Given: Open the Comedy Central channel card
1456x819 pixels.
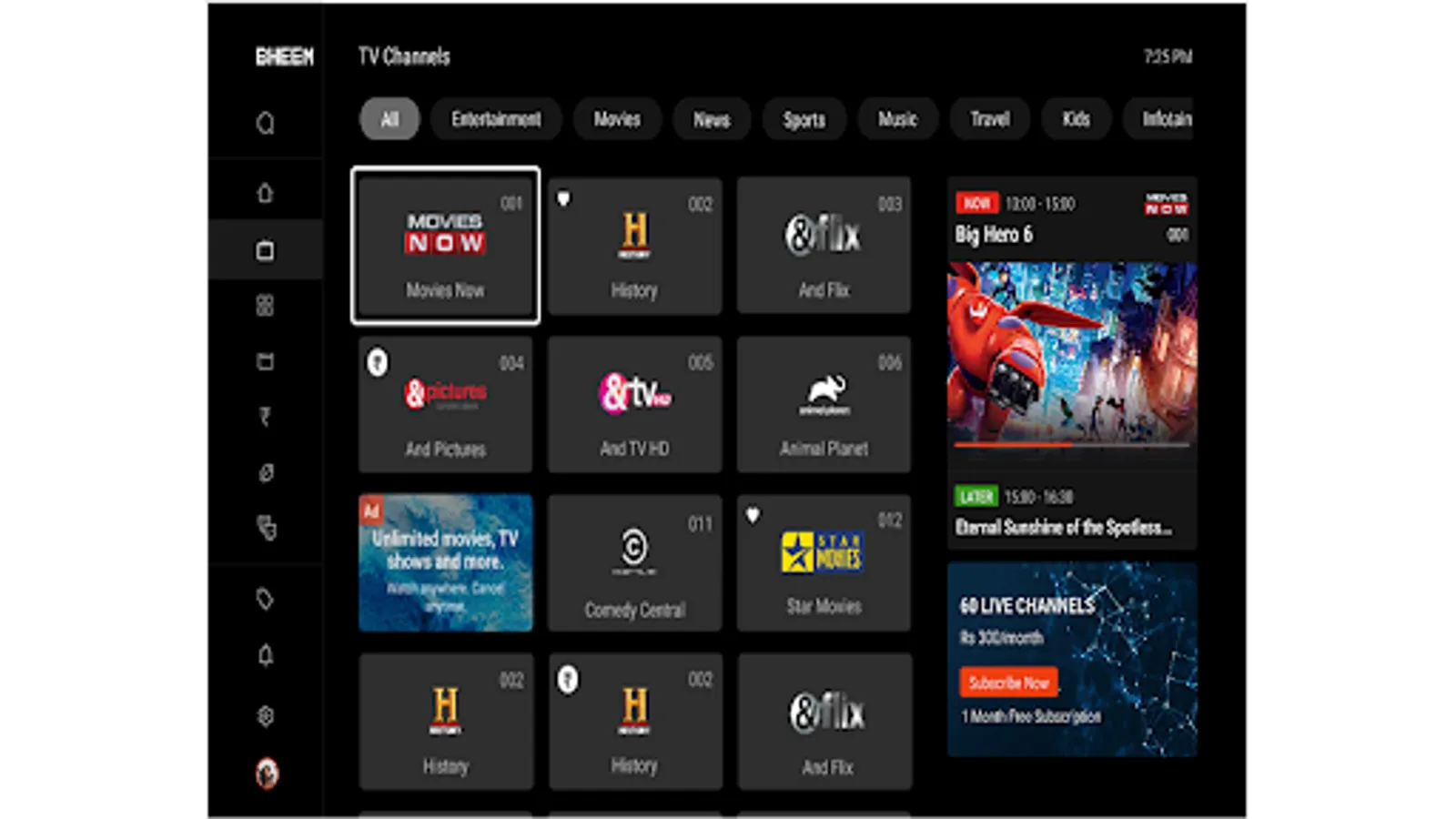Looking at the screenshot, I should (634, 563).
